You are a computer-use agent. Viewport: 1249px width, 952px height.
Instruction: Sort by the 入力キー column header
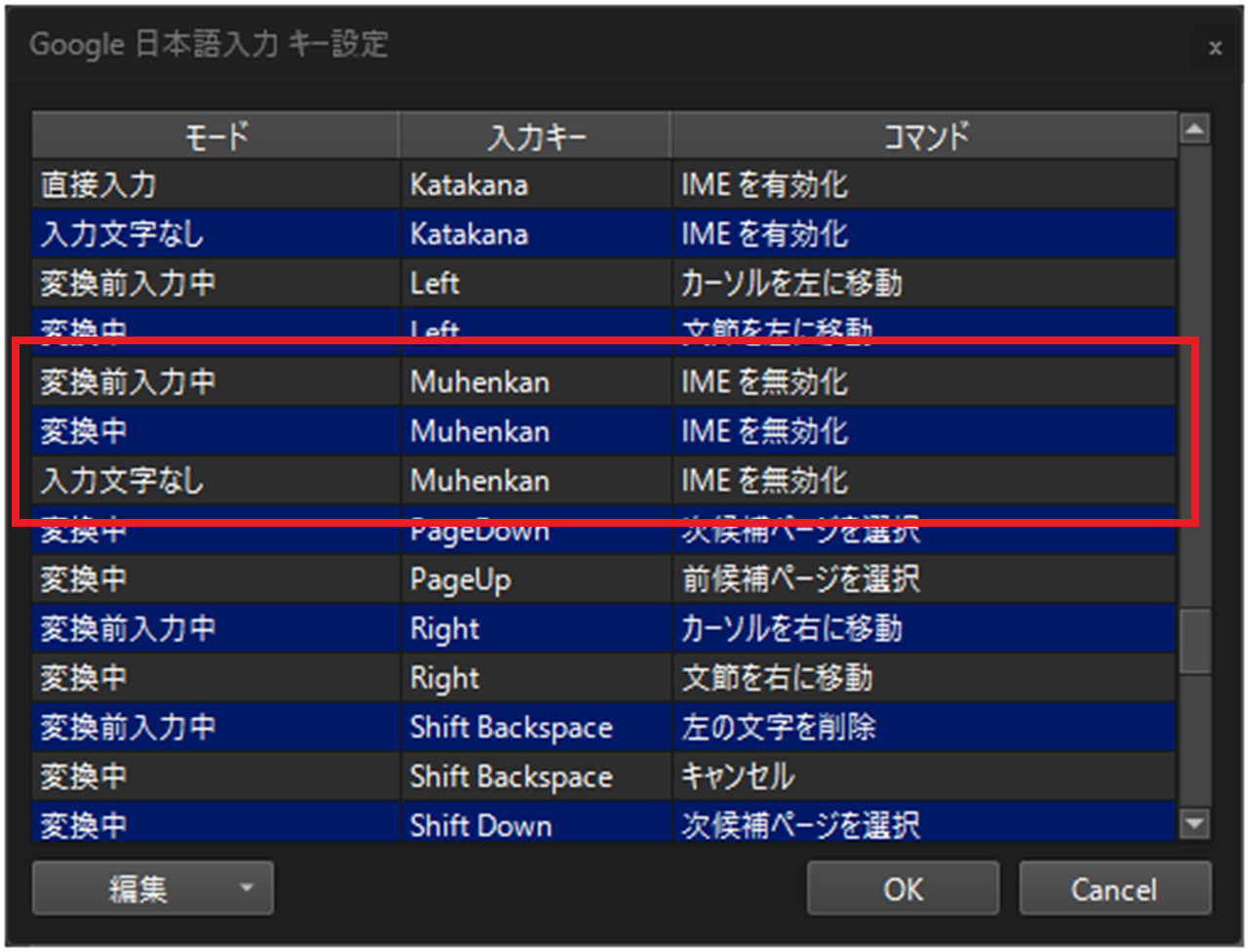tap(536, 137)
